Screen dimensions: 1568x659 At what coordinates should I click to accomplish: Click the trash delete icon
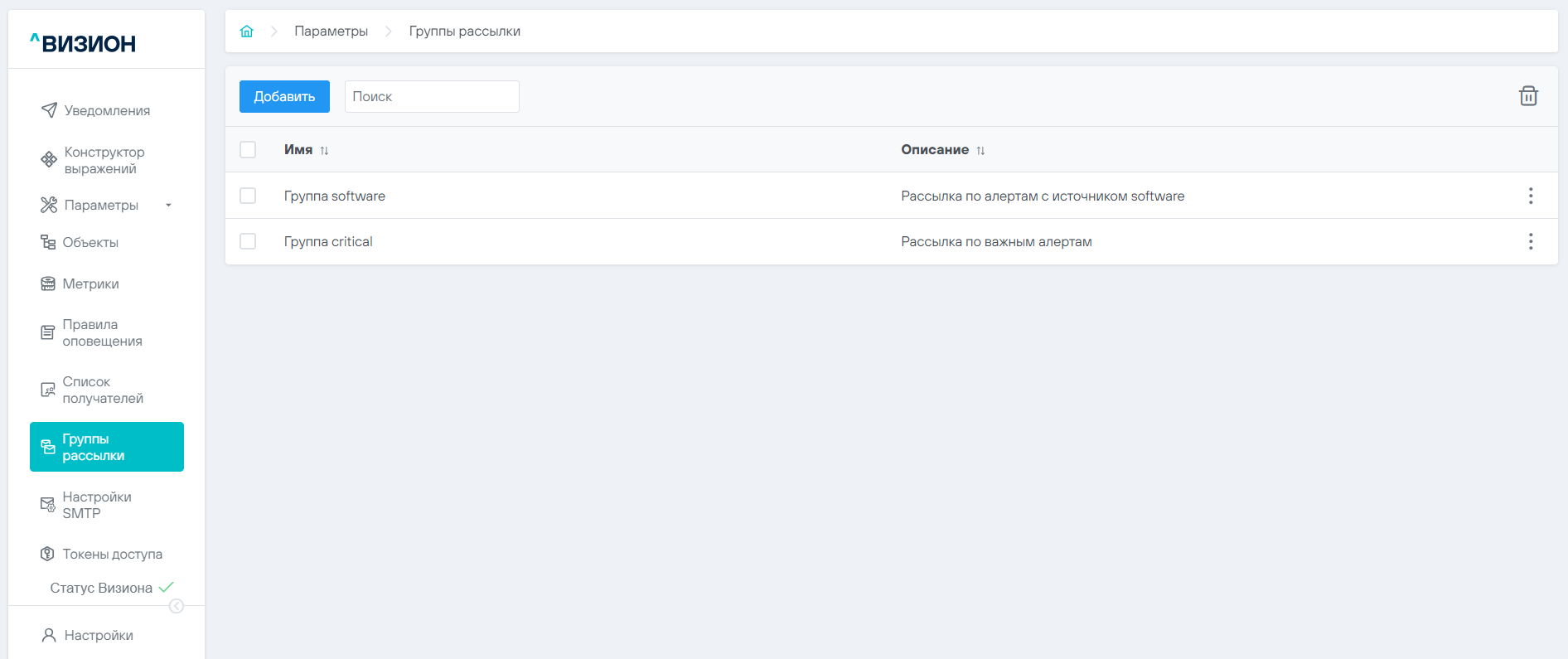[1528, 96]
